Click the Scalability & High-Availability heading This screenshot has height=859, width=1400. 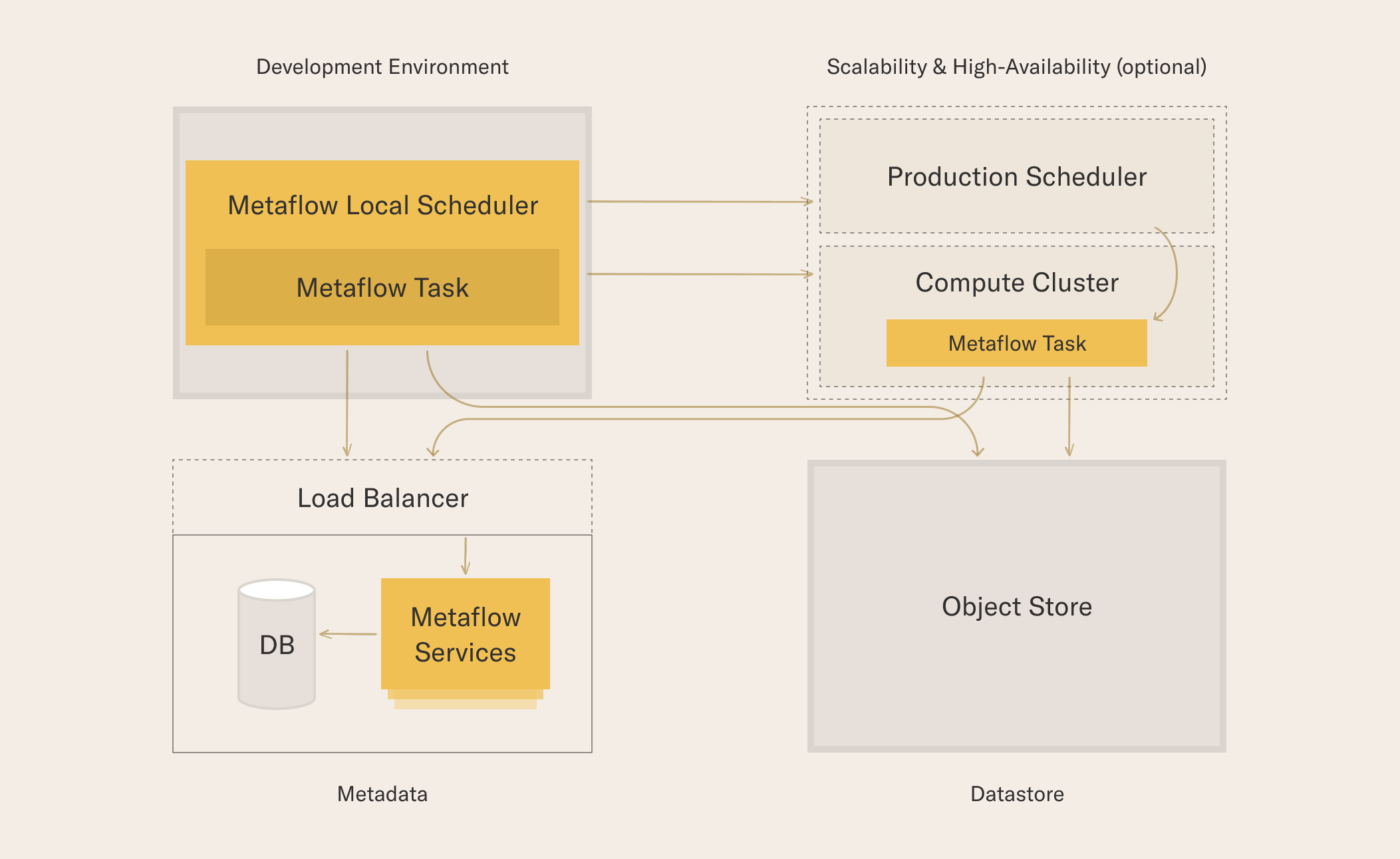1017,67
